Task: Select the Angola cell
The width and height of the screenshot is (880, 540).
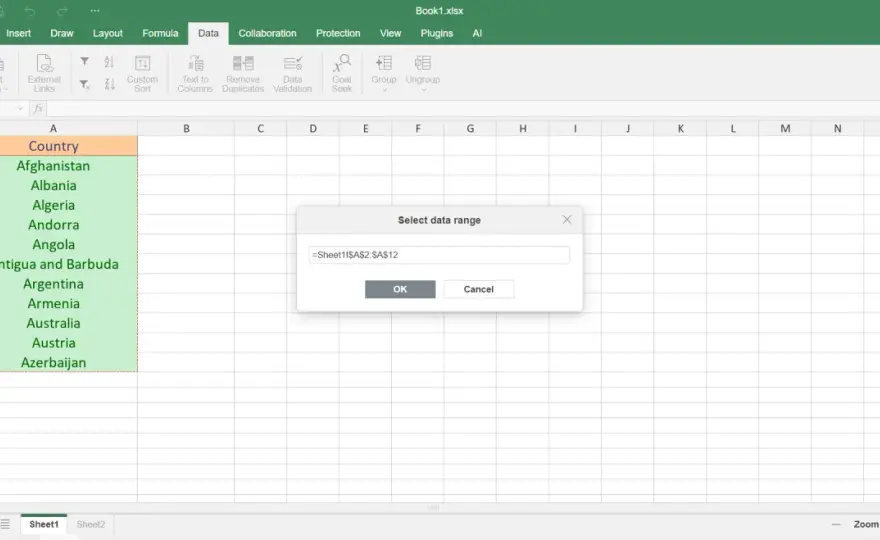Action: [68, 244]
